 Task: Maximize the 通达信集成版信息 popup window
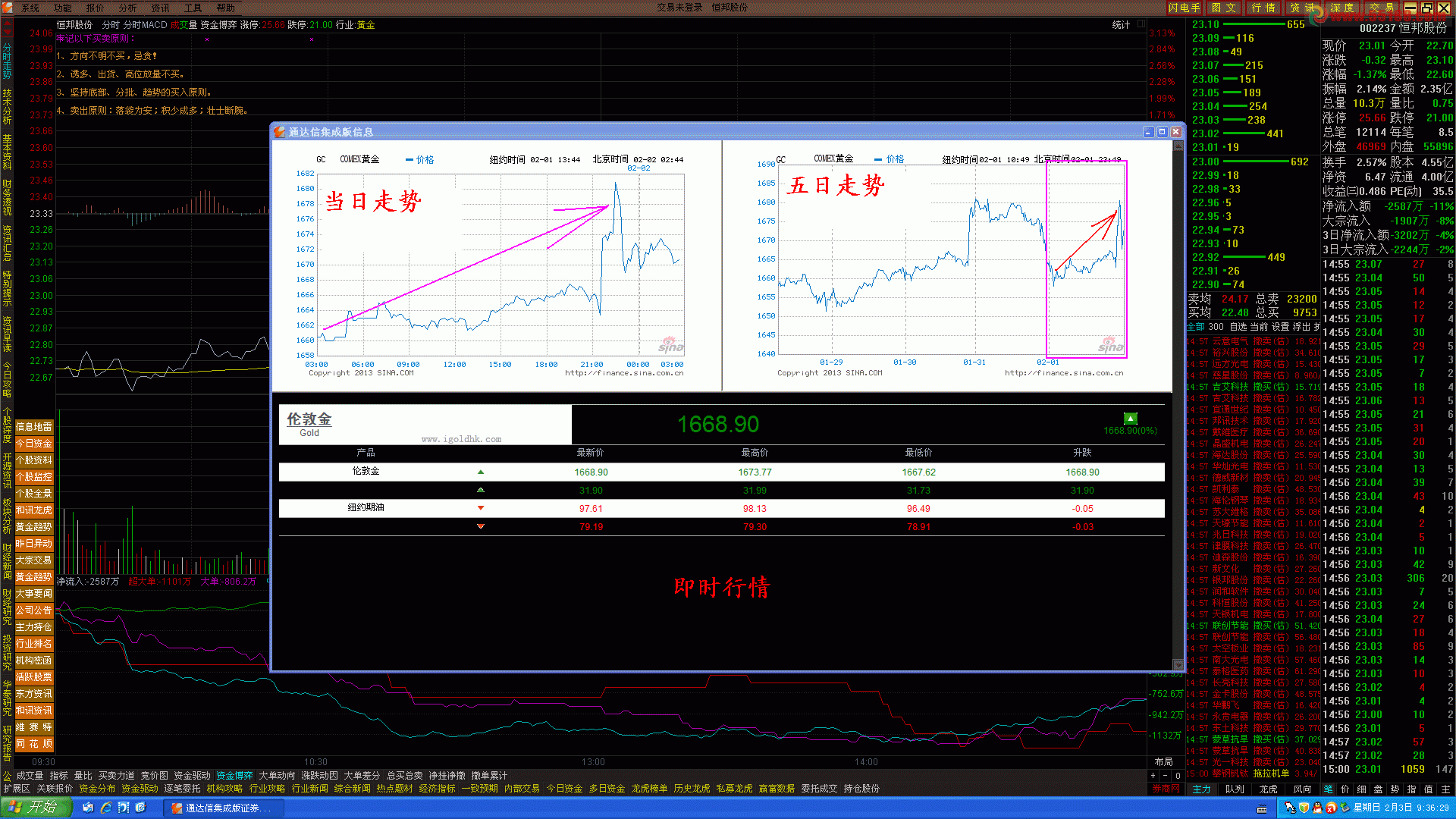click(x=1162, y=132)
